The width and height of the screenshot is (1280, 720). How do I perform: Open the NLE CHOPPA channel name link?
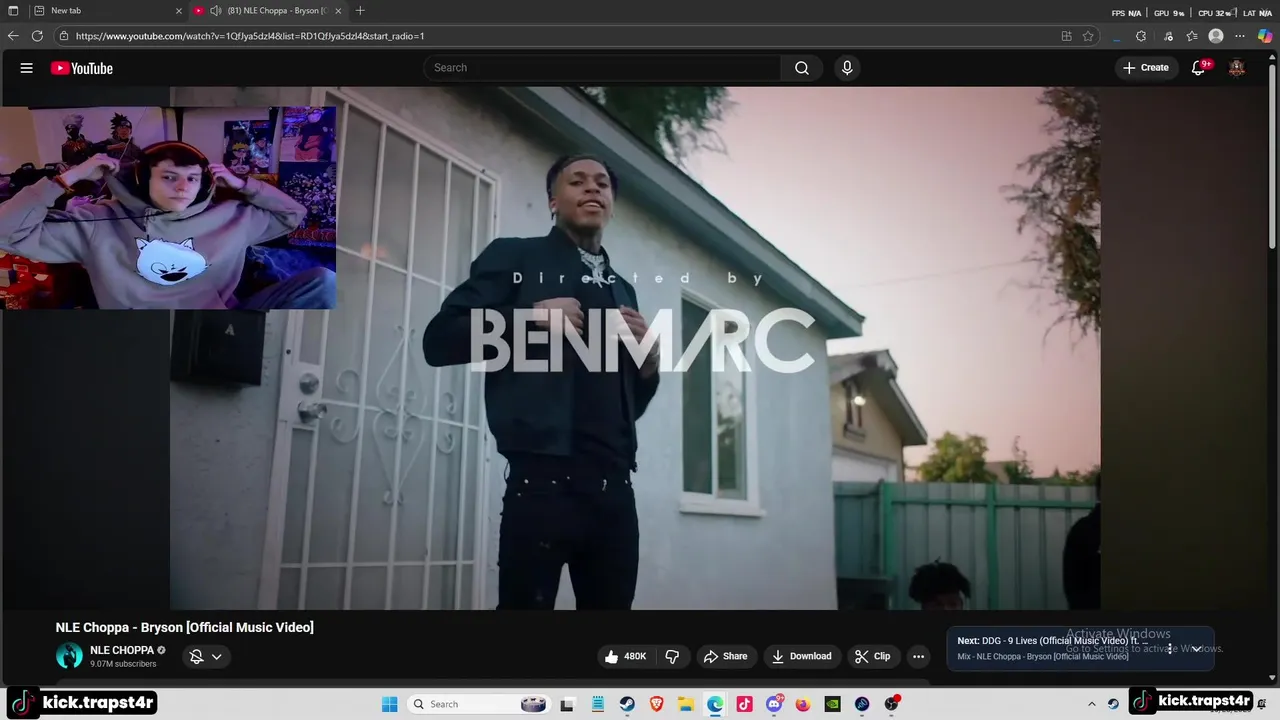pos(122,650)
